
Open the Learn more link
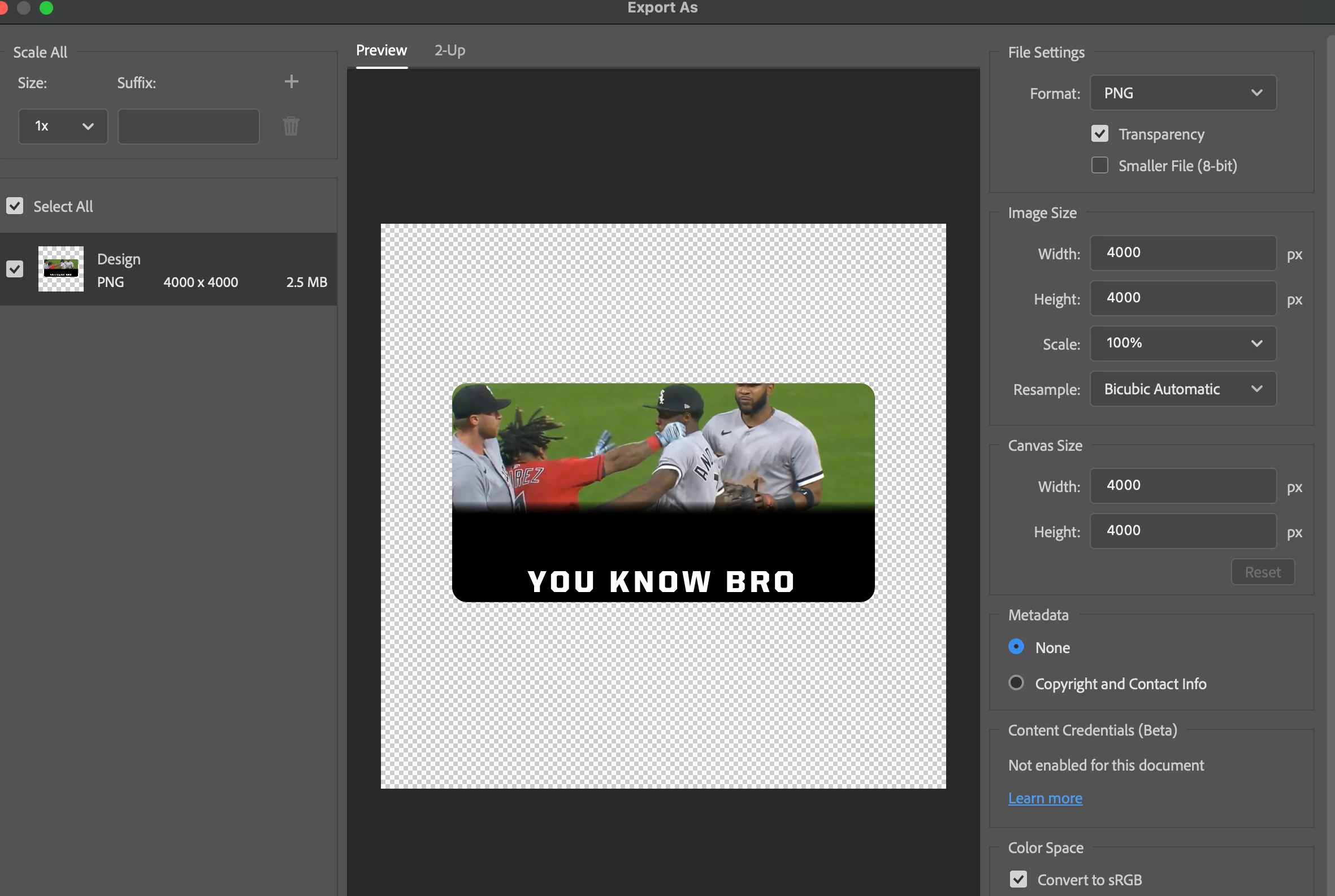tap(1044, 798)
